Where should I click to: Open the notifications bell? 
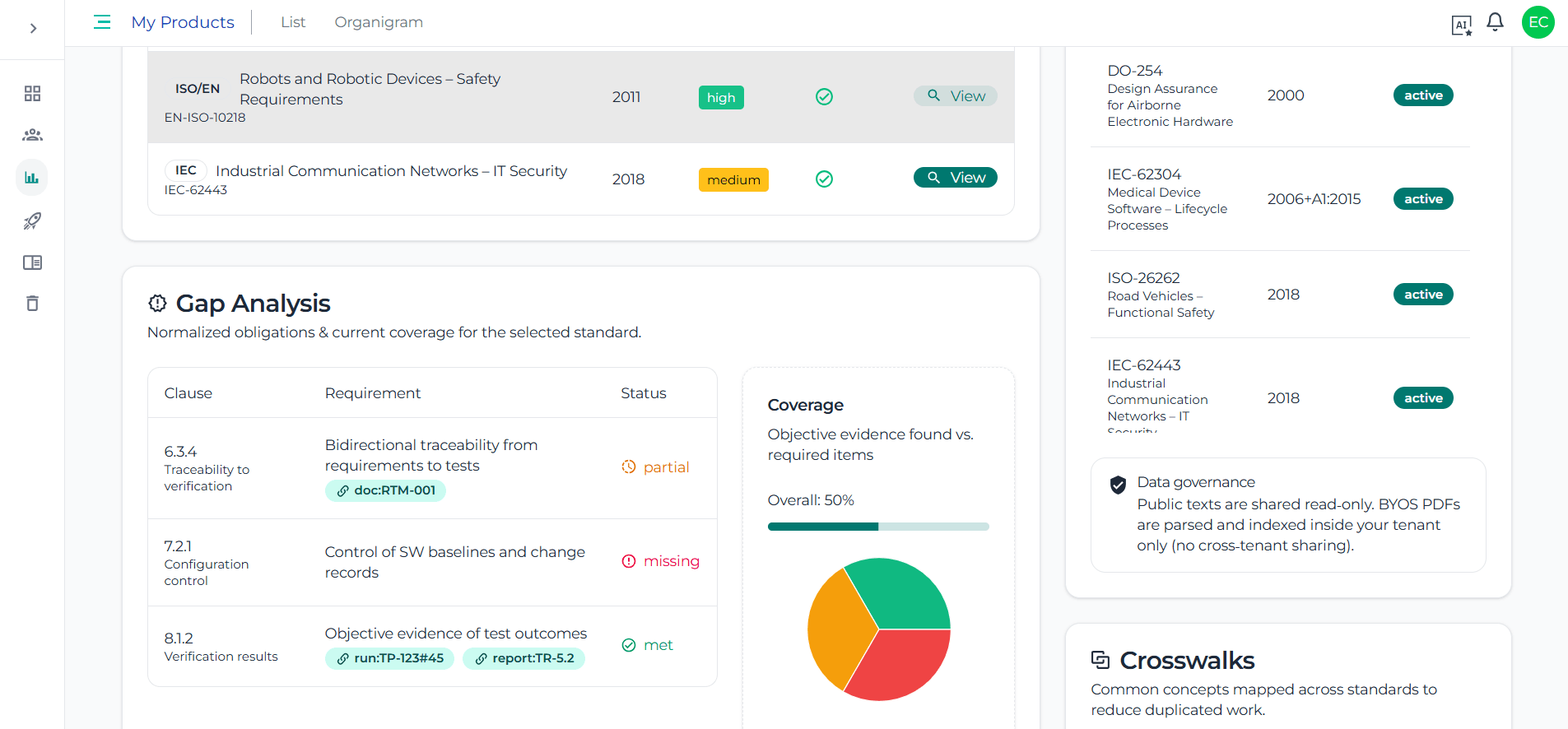click(1495, 22)
